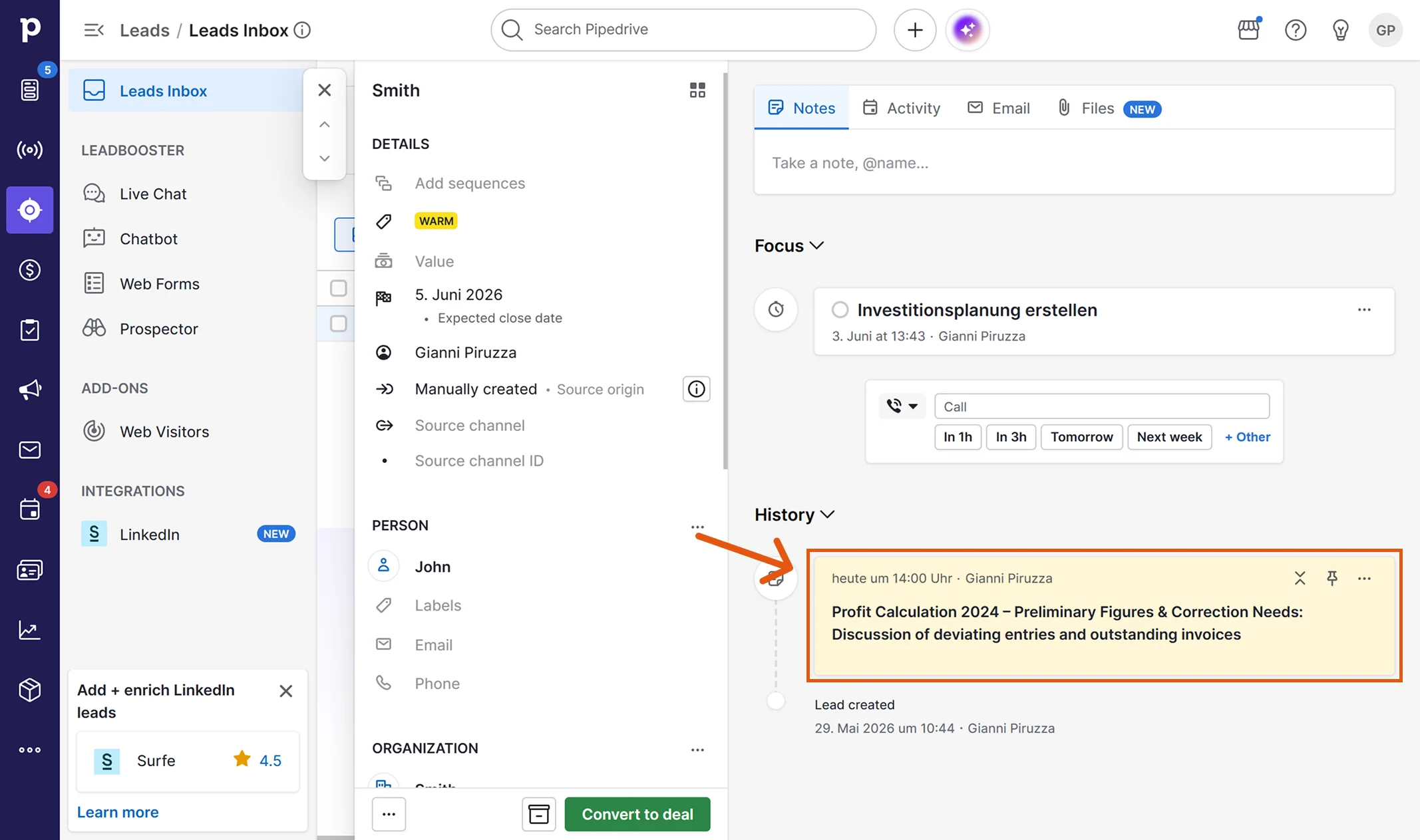The width and height of the screenshot is (1420, 840).
Task: Open the Pipedrive logo home
Action: [x=30, y=30]
